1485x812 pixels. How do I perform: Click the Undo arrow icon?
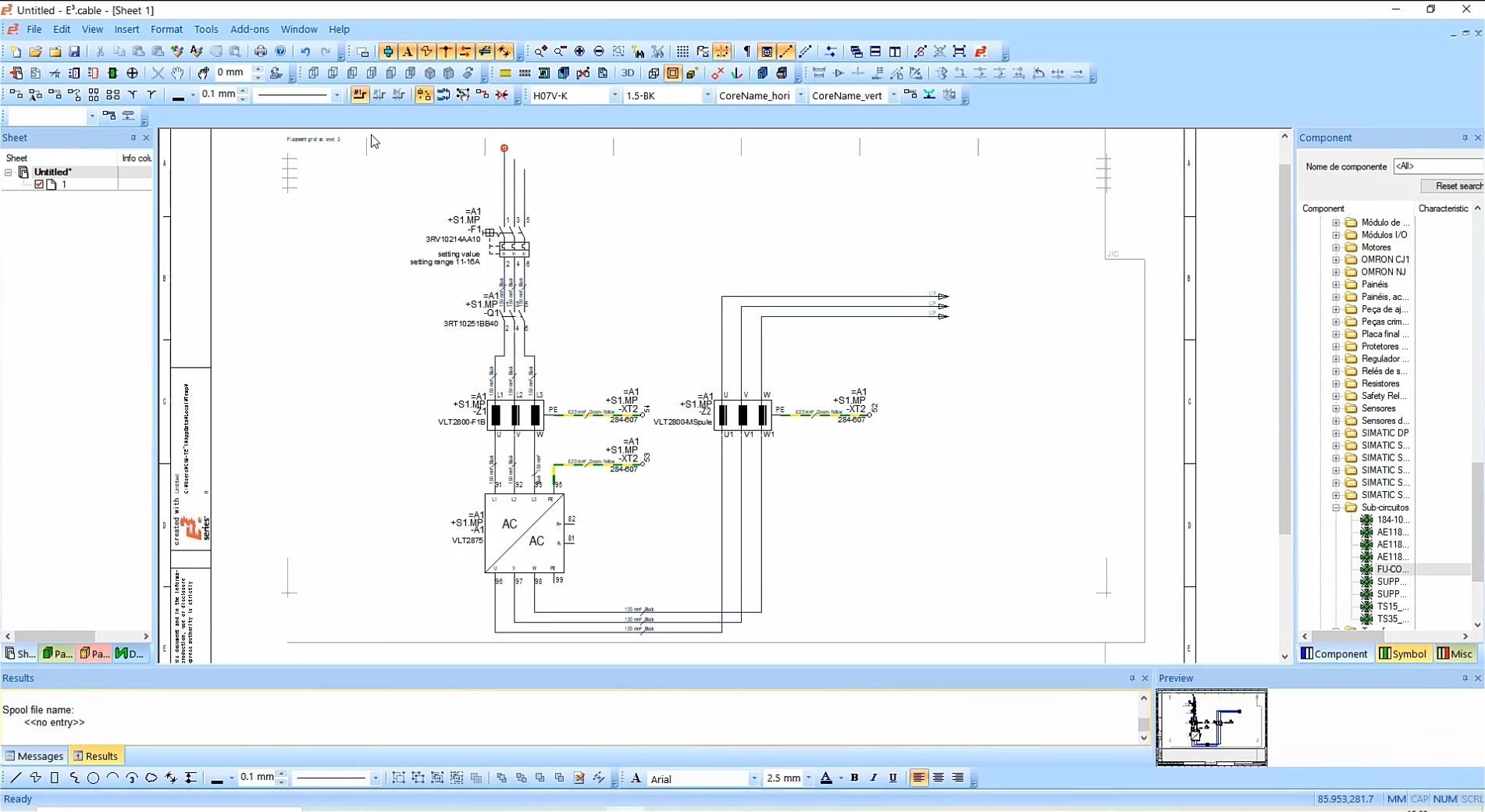click(x=305, y=52)
